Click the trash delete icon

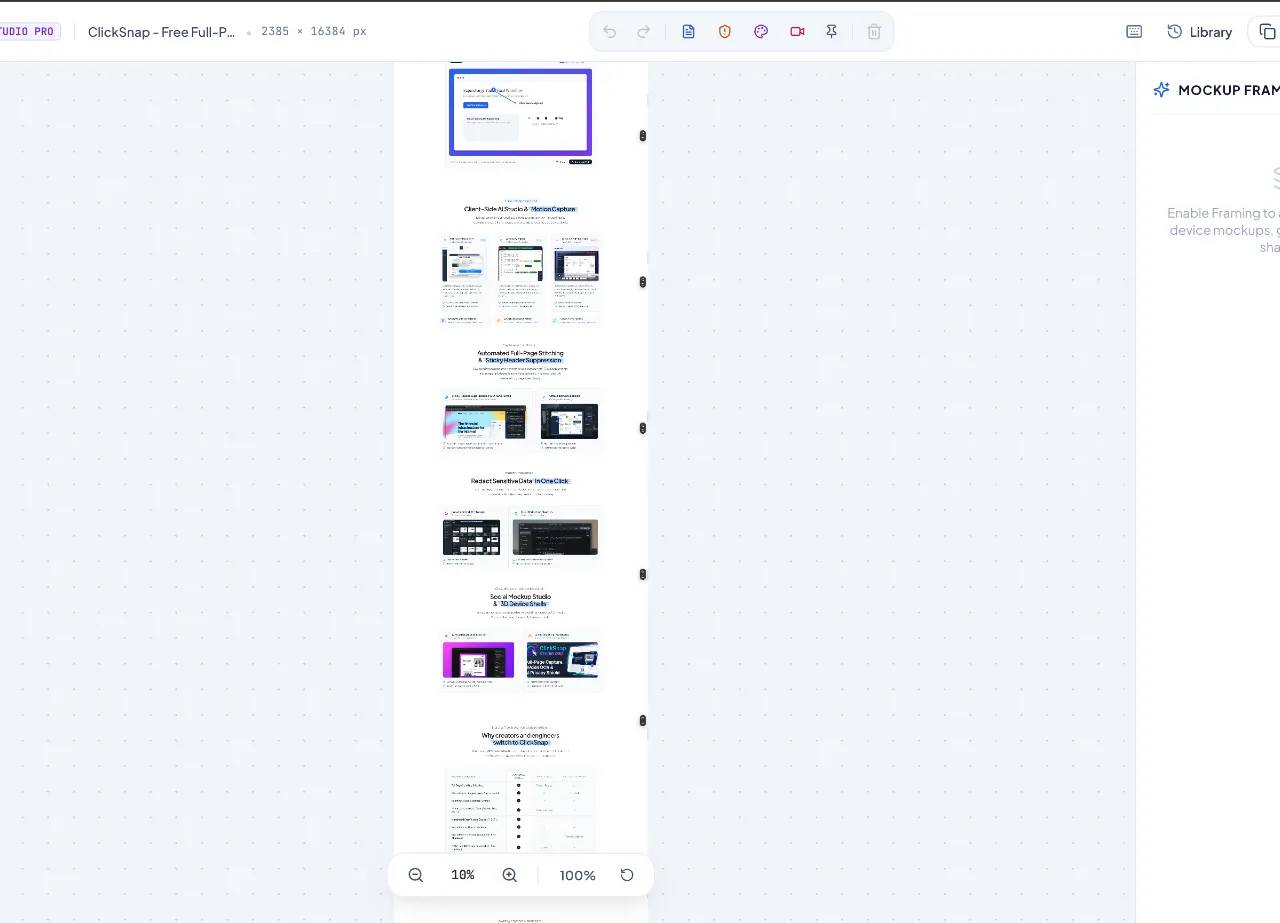pos(874,32)
